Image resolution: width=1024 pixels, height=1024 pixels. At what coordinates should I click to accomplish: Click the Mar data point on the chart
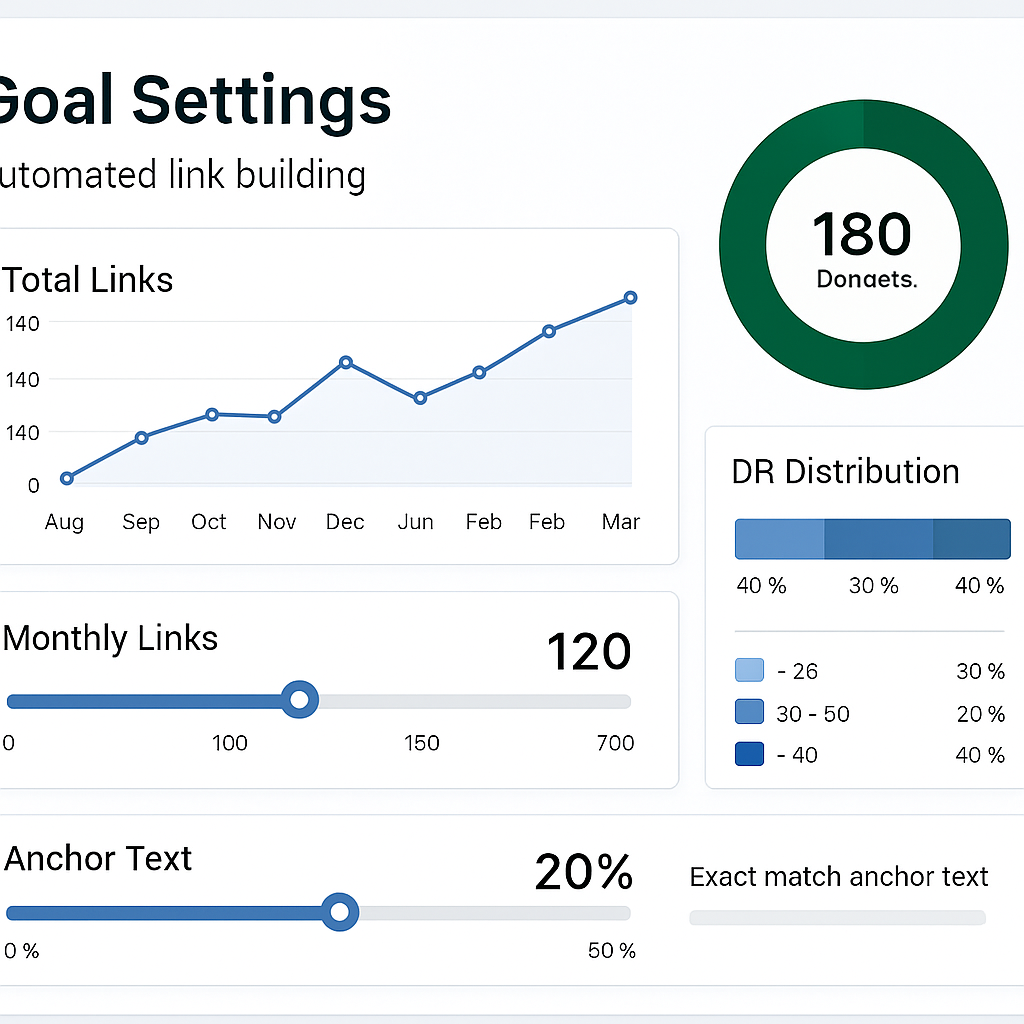click(630, 297)
